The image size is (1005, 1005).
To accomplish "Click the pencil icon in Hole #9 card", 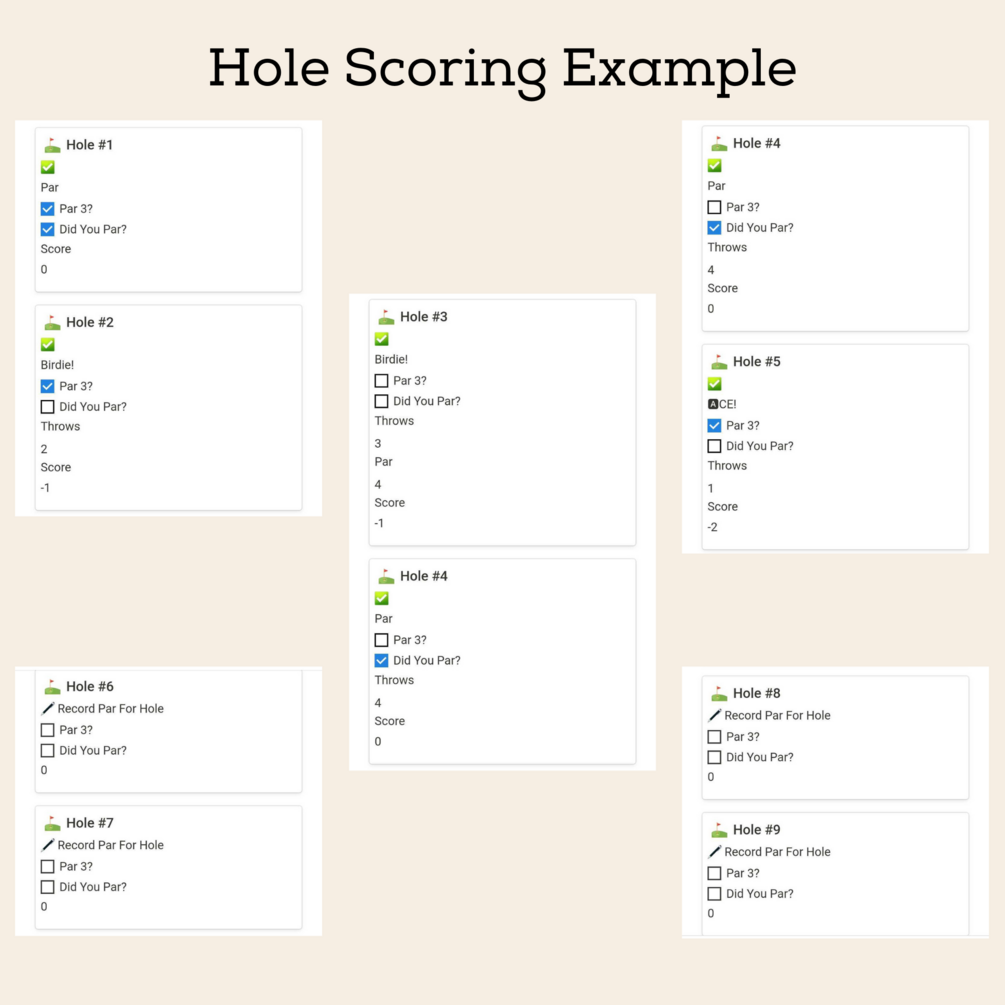I will (x=715, y=852).
